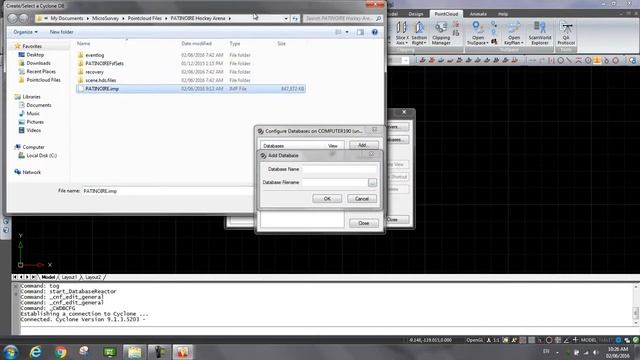Switch to the Layout1 tab
The width and height of the screenshot is (640, 360).
69,277
